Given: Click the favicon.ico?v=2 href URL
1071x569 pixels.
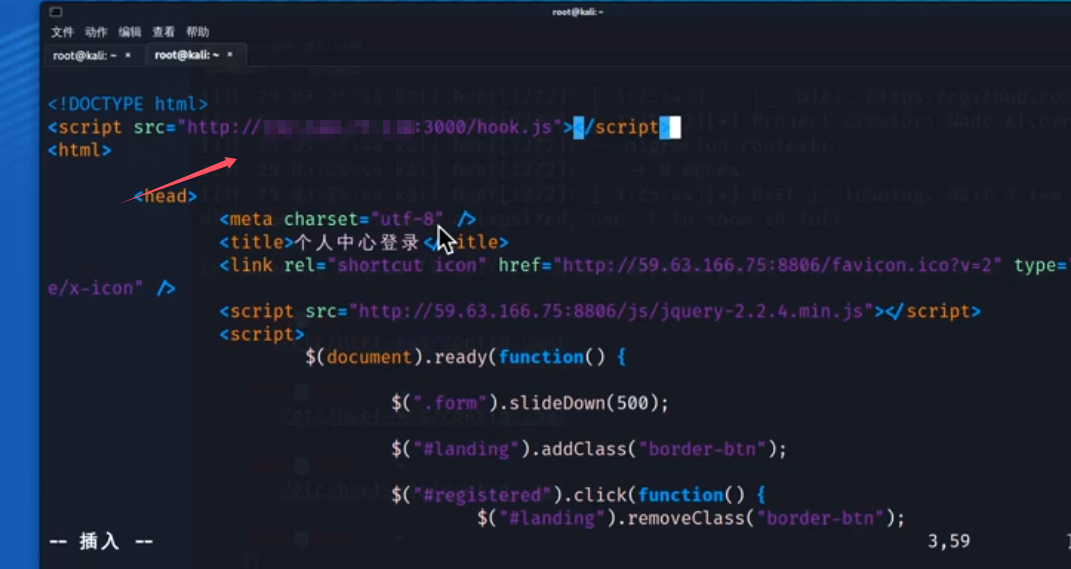Looking at the screenshot, I should 778,266.
